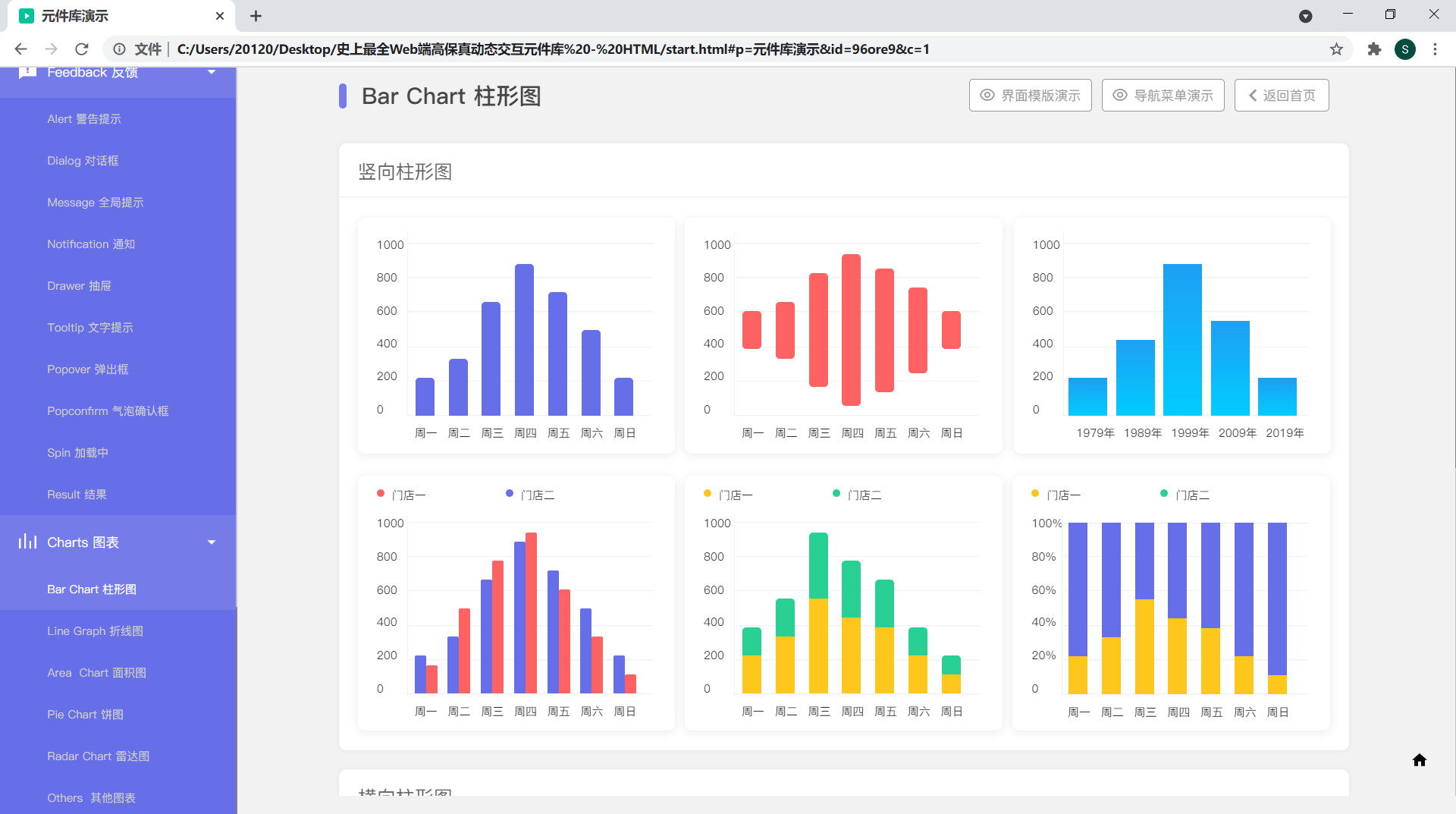Click the 竖向柱形图 section heading
Viewport: 1456px width, 814px height.
click(405, 171)
